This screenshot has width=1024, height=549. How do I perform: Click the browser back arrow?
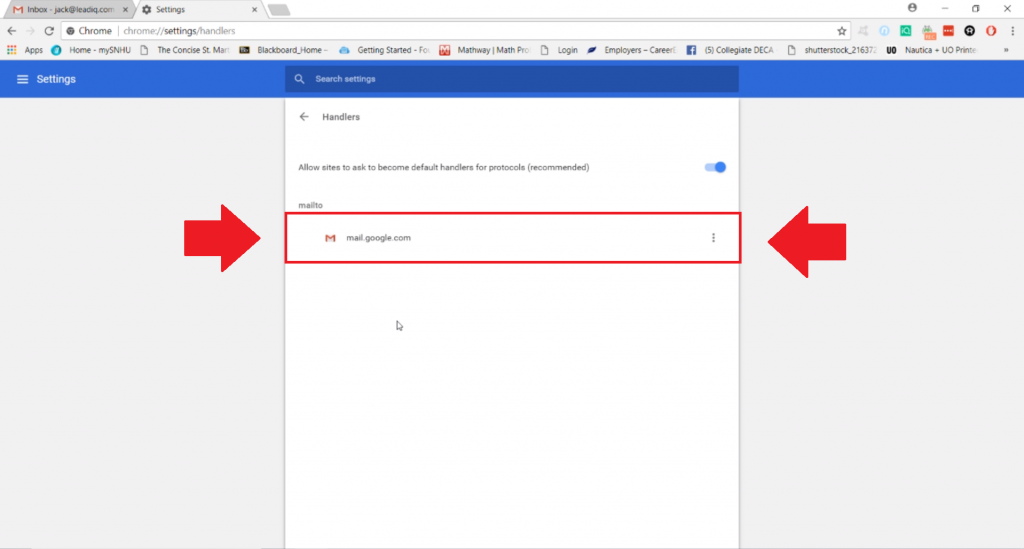pos(12,31)
